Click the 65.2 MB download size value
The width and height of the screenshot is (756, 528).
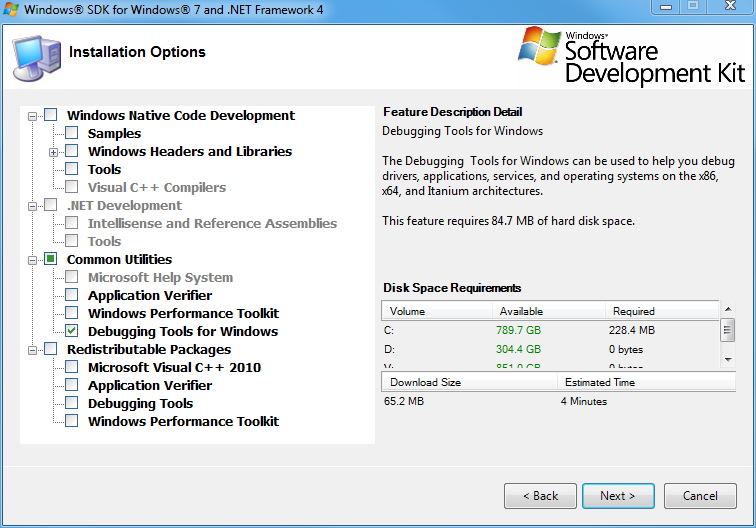(x=404, y=401)
